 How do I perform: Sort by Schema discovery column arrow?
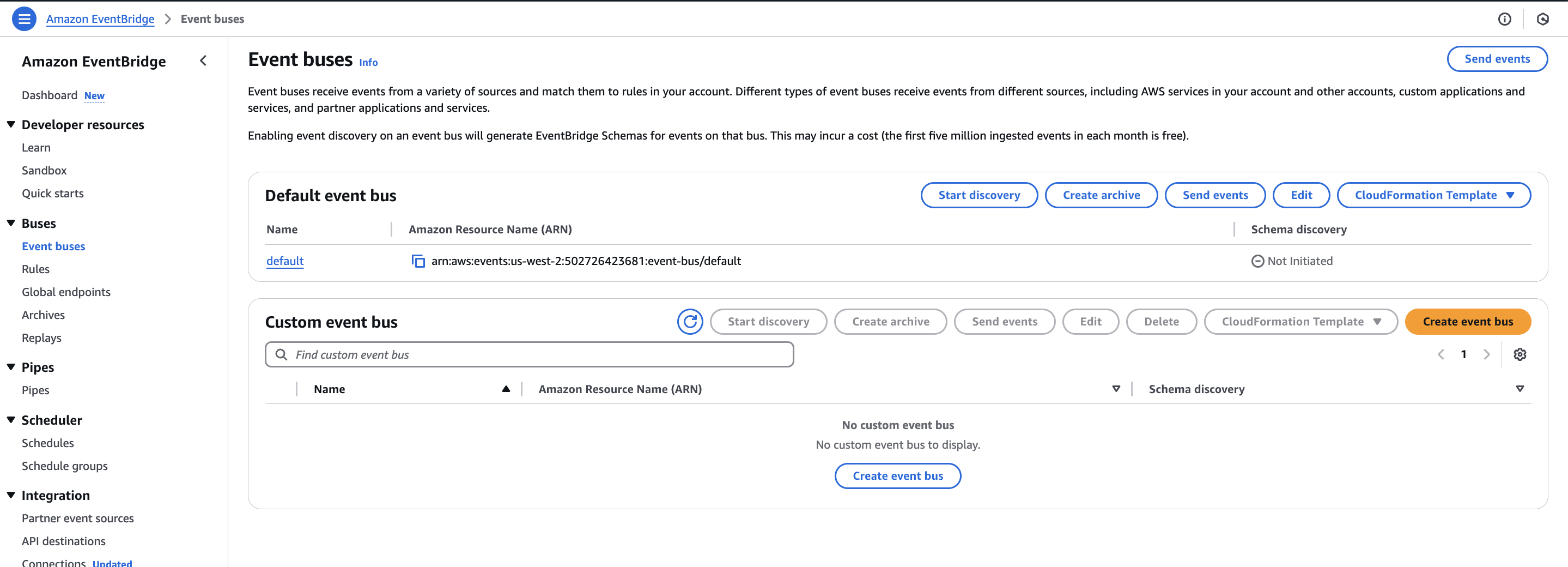coord(1520,389)
